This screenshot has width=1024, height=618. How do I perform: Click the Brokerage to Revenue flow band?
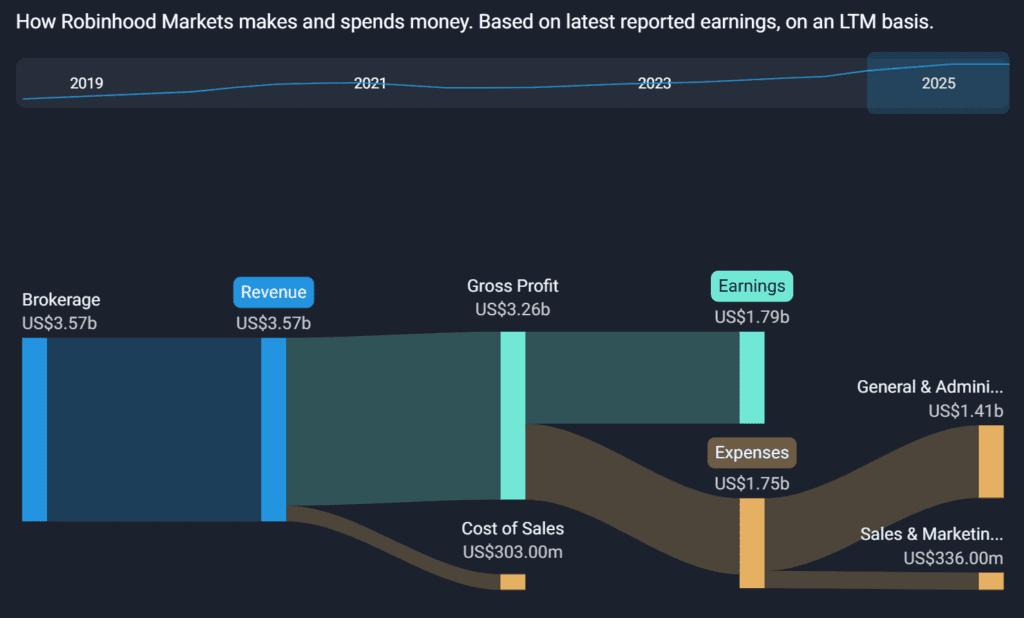pyautogui.click(x=154, y=429)
